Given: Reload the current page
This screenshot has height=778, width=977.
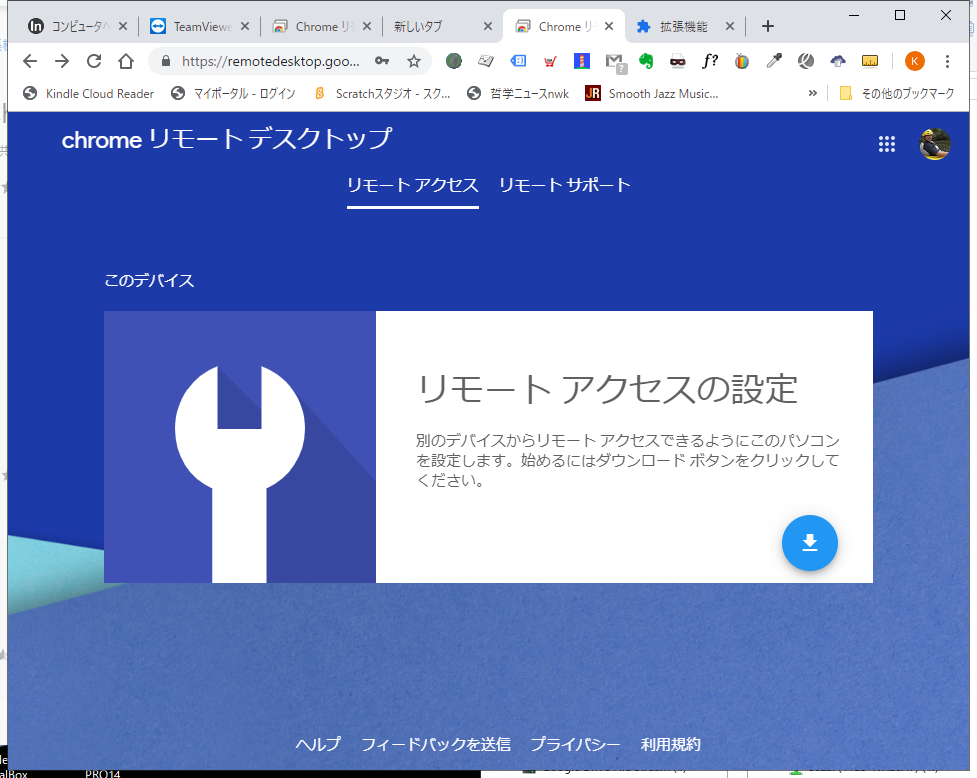Looking at the screenshot, I should point(94,61).
